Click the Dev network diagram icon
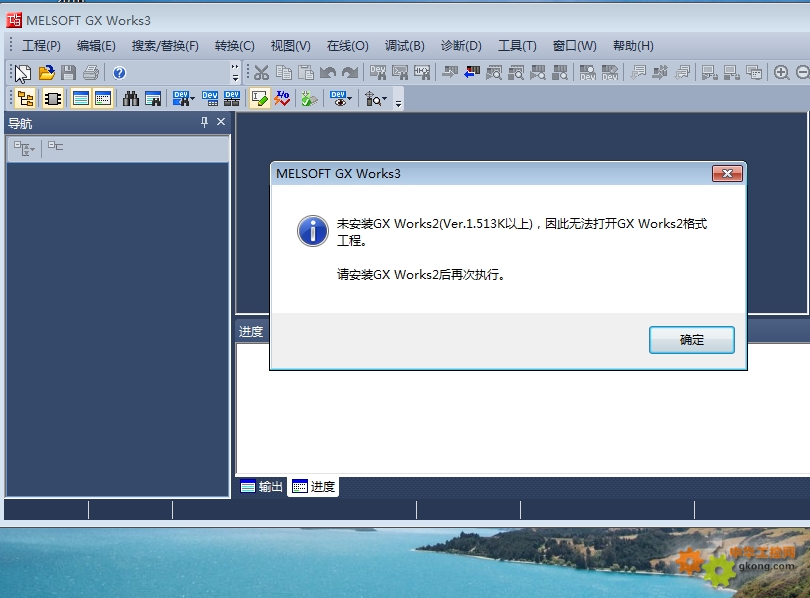 (232, 99)
